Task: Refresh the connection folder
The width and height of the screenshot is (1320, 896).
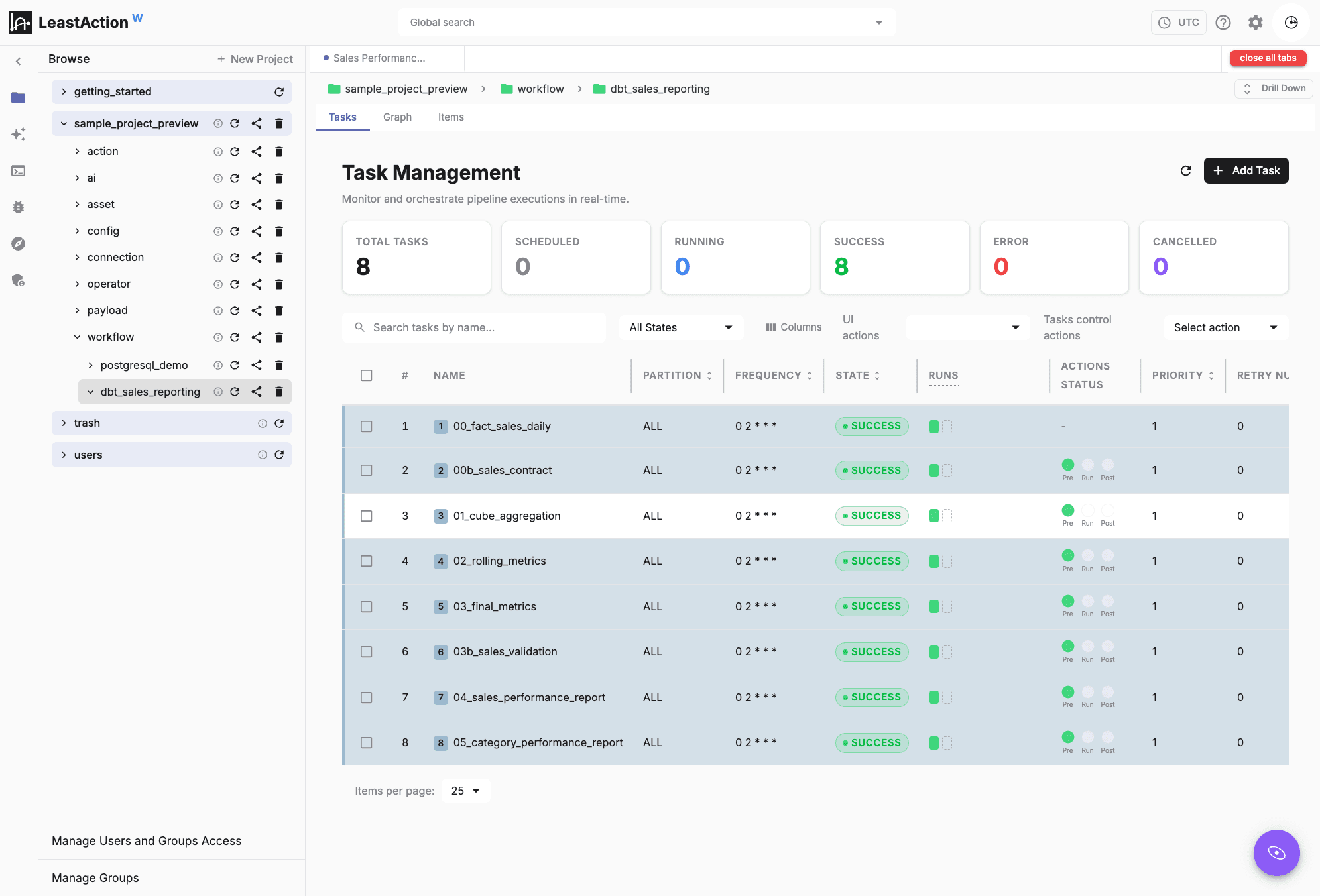Action: 235,258
